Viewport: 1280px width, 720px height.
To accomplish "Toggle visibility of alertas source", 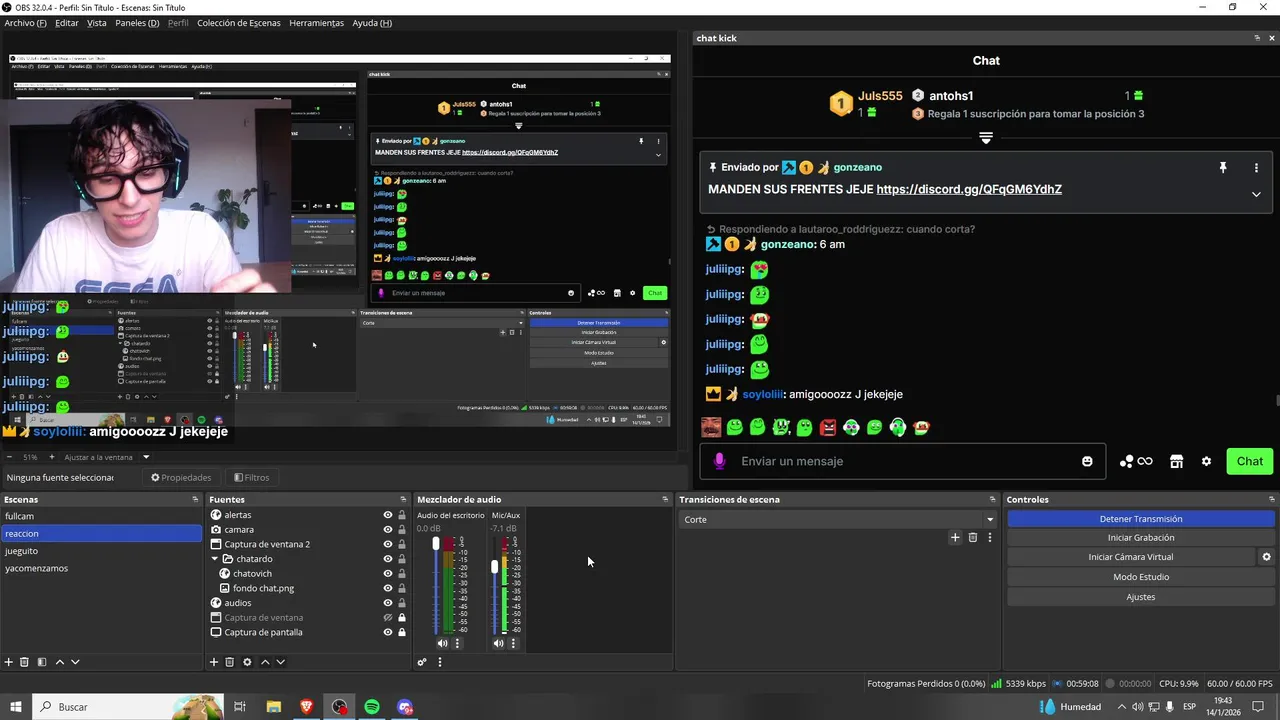I will pos(388,515).
